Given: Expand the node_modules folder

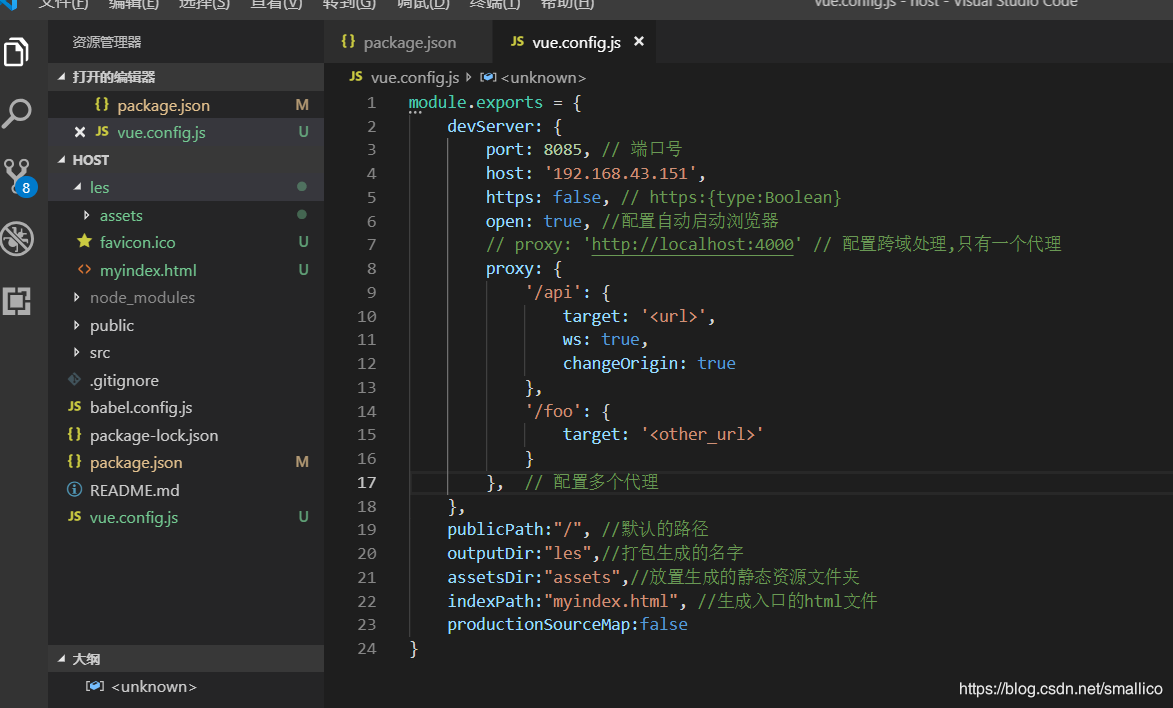Looking at the screenshot, I should click(76, 298).
